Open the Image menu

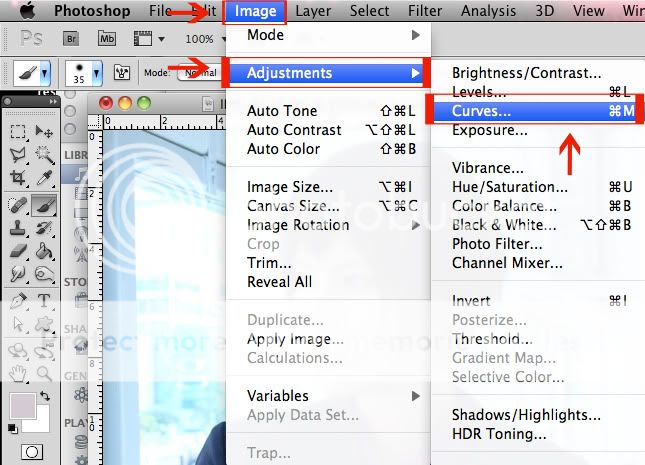255,11
